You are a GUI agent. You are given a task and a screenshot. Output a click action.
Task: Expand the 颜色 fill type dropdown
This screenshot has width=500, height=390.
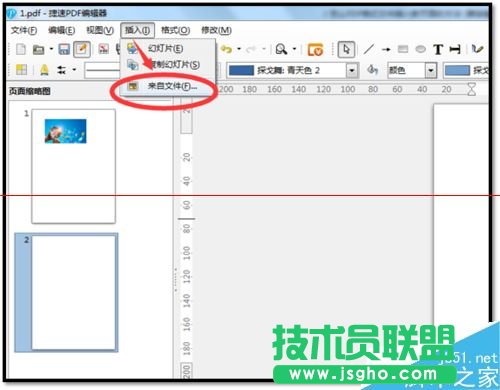[431, 70]
